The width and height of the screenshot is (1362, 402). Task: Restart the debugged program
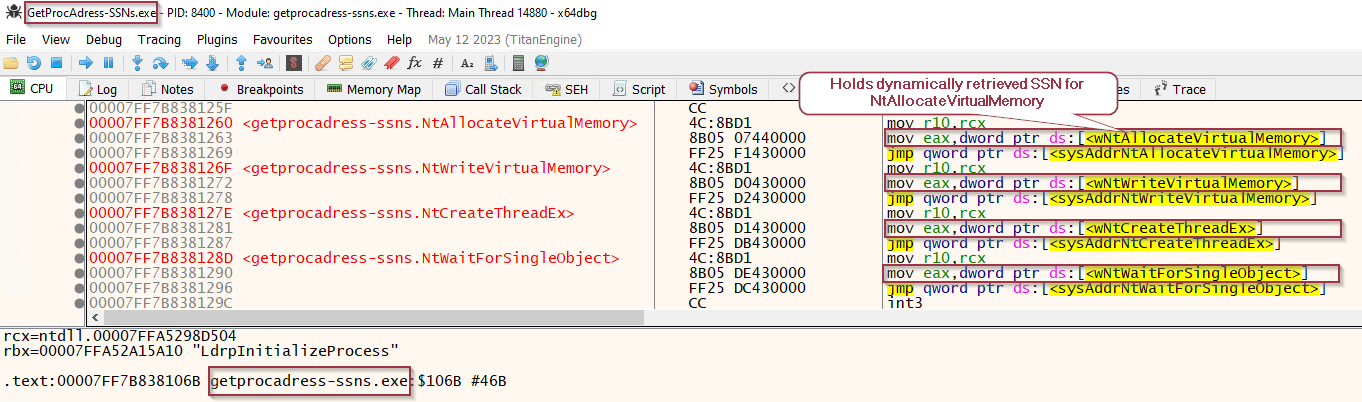click(x=33, y=62)
